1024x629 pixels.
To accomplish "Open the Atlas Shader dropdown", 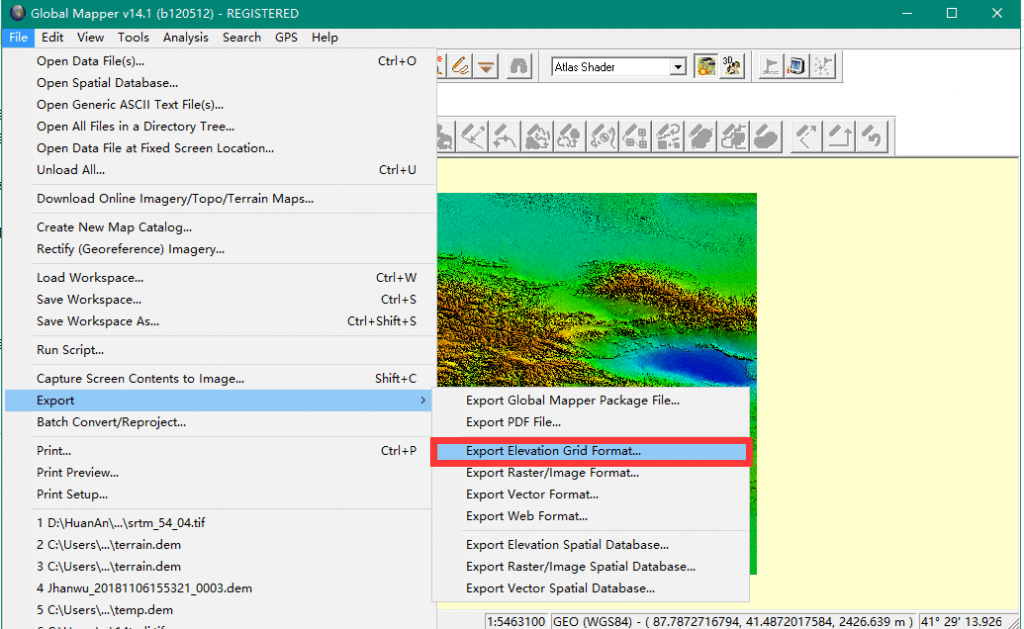I will [678, 67].
